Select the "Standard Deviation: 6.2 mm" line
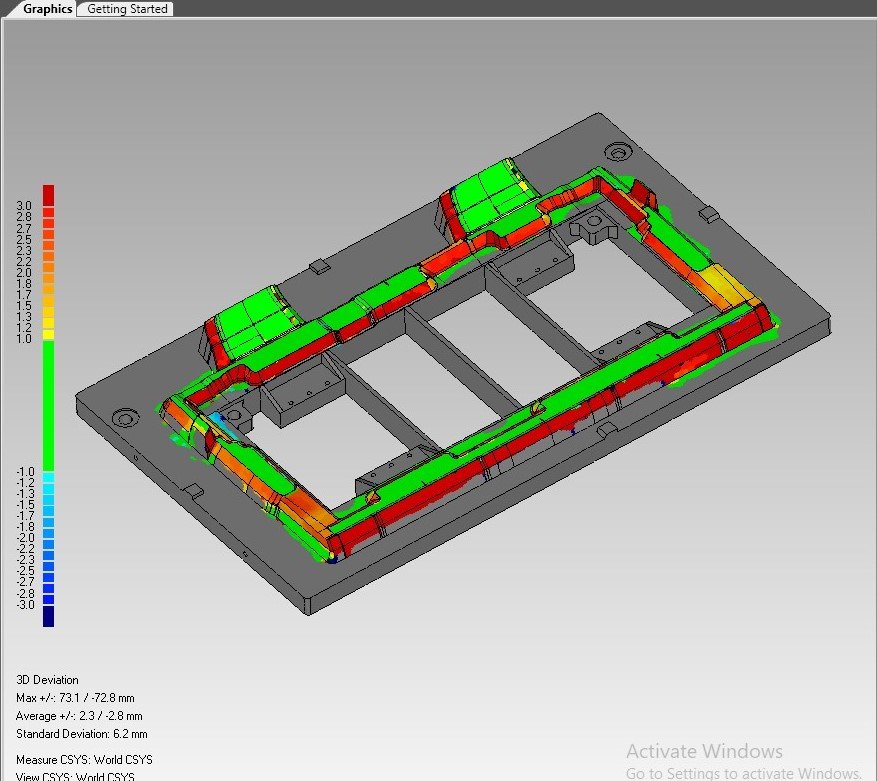 tap(82, 733)
